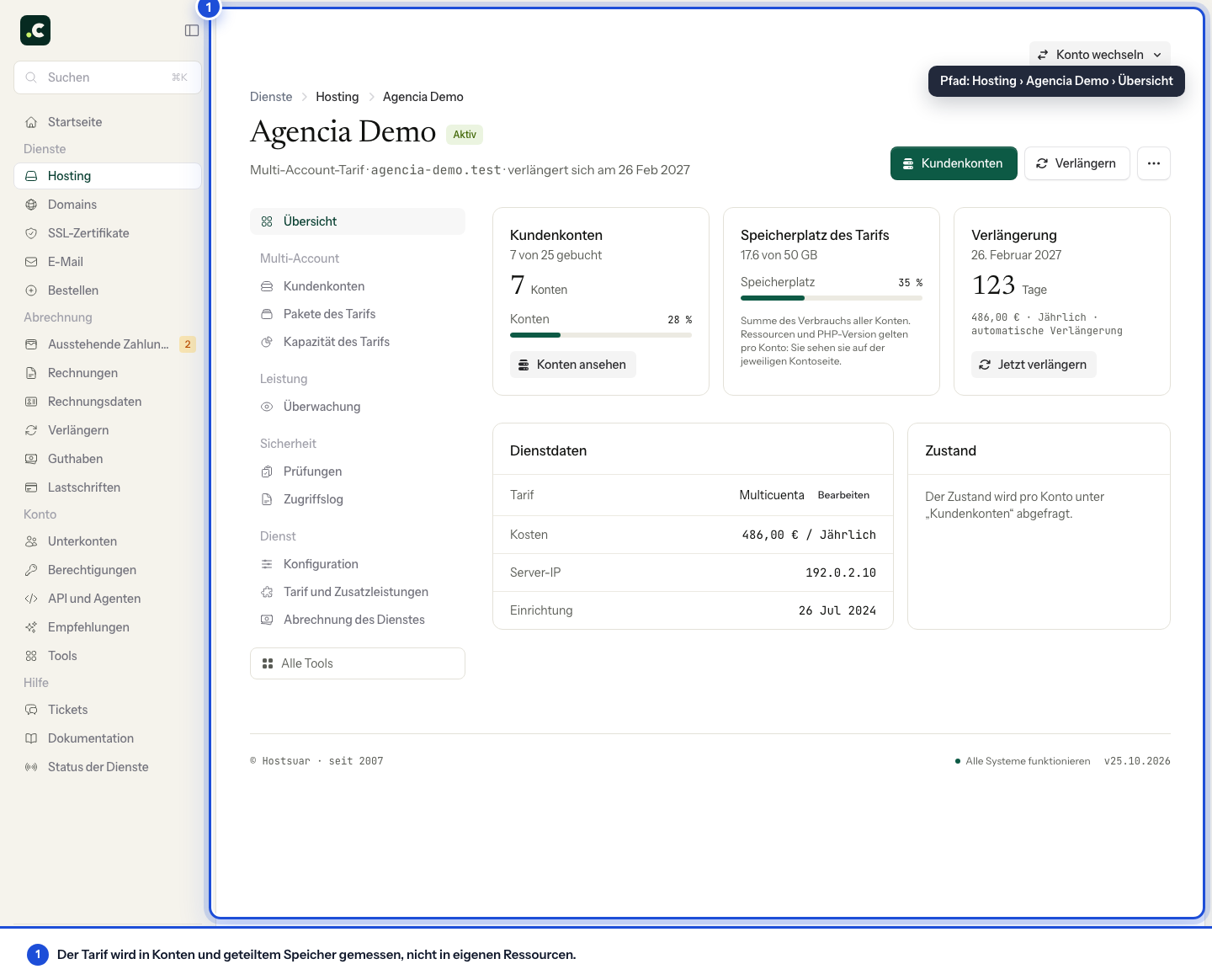Screen dimensions: 1212x980
Task: Open the three-dot more actions menu
Action: click(1154, 163)
